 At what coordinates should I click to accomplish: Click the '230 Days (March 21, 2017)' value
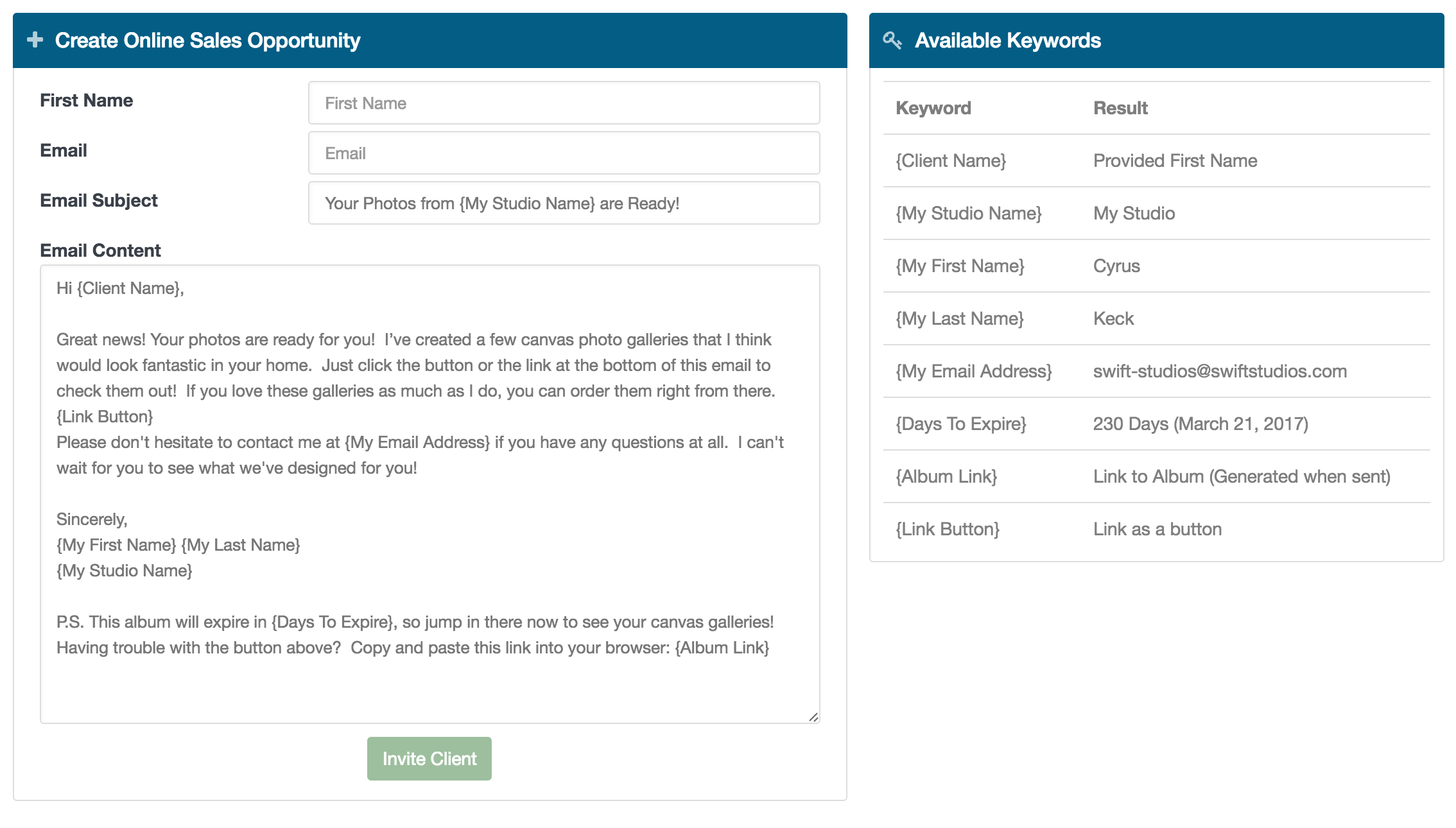1200,424
